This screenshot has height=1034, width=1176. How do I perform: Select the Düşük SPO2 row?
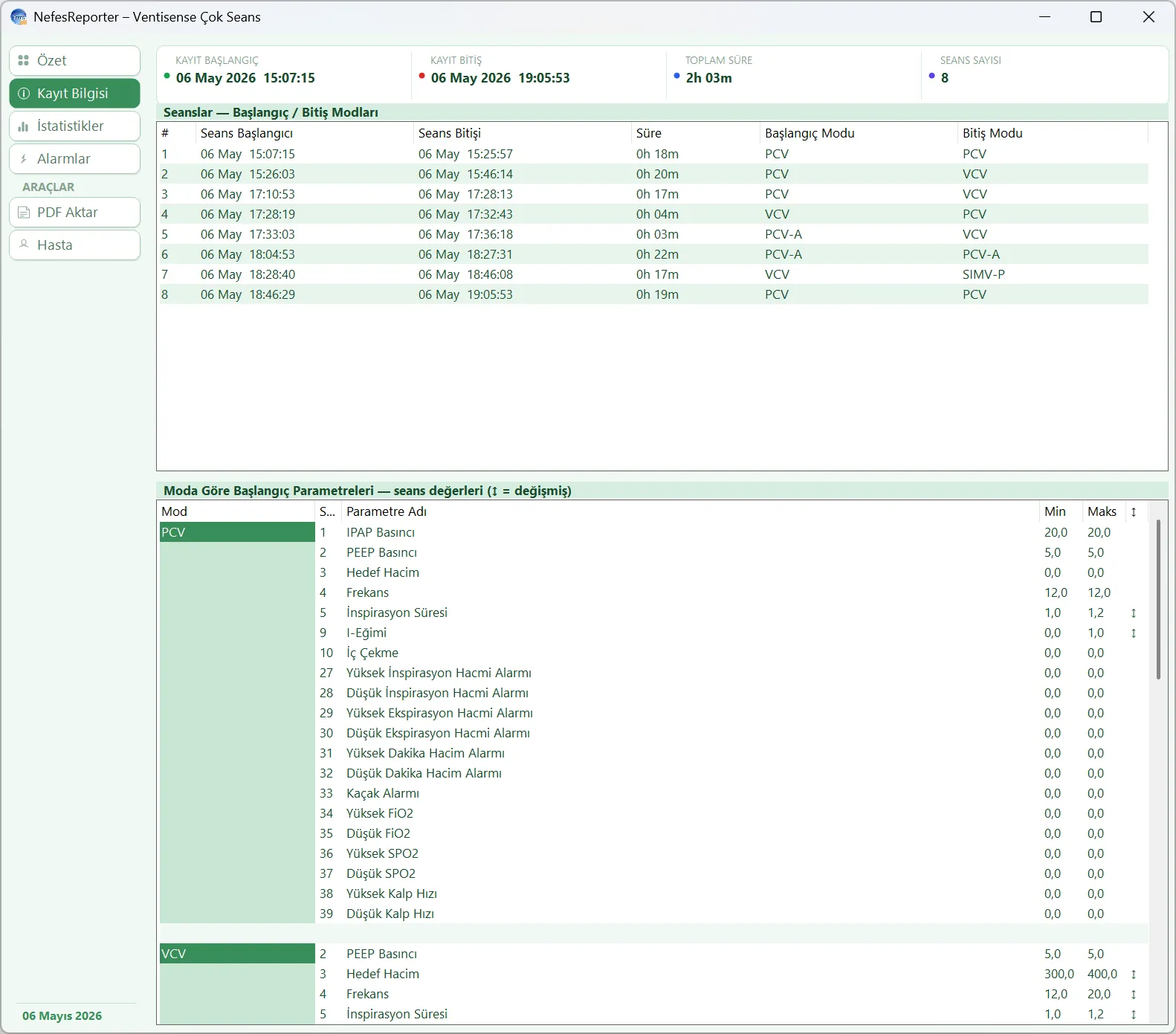[x=731, y=873]
